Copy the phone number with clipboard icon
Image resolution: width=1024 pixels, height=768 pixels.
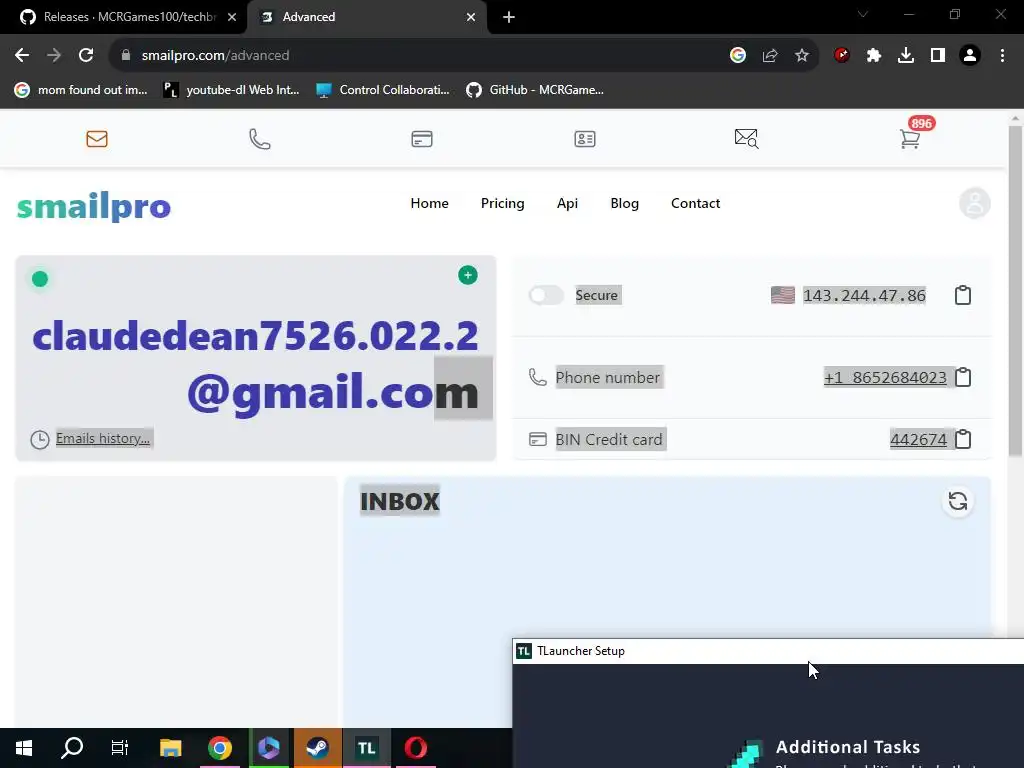(963, 377)
